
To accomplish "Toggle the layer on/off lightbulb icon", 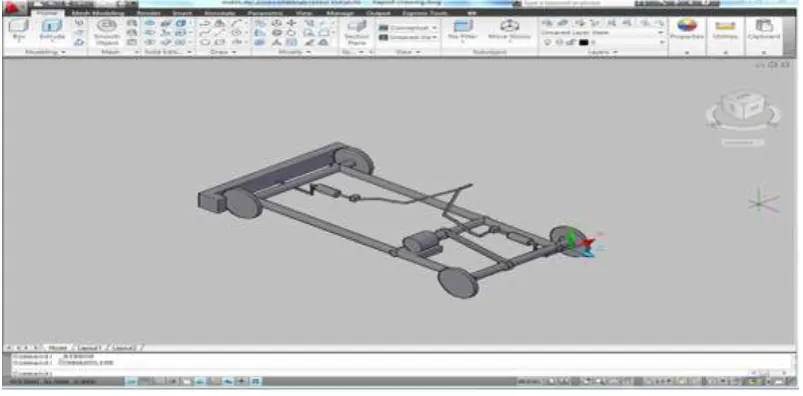I will (x=547, y=43).
